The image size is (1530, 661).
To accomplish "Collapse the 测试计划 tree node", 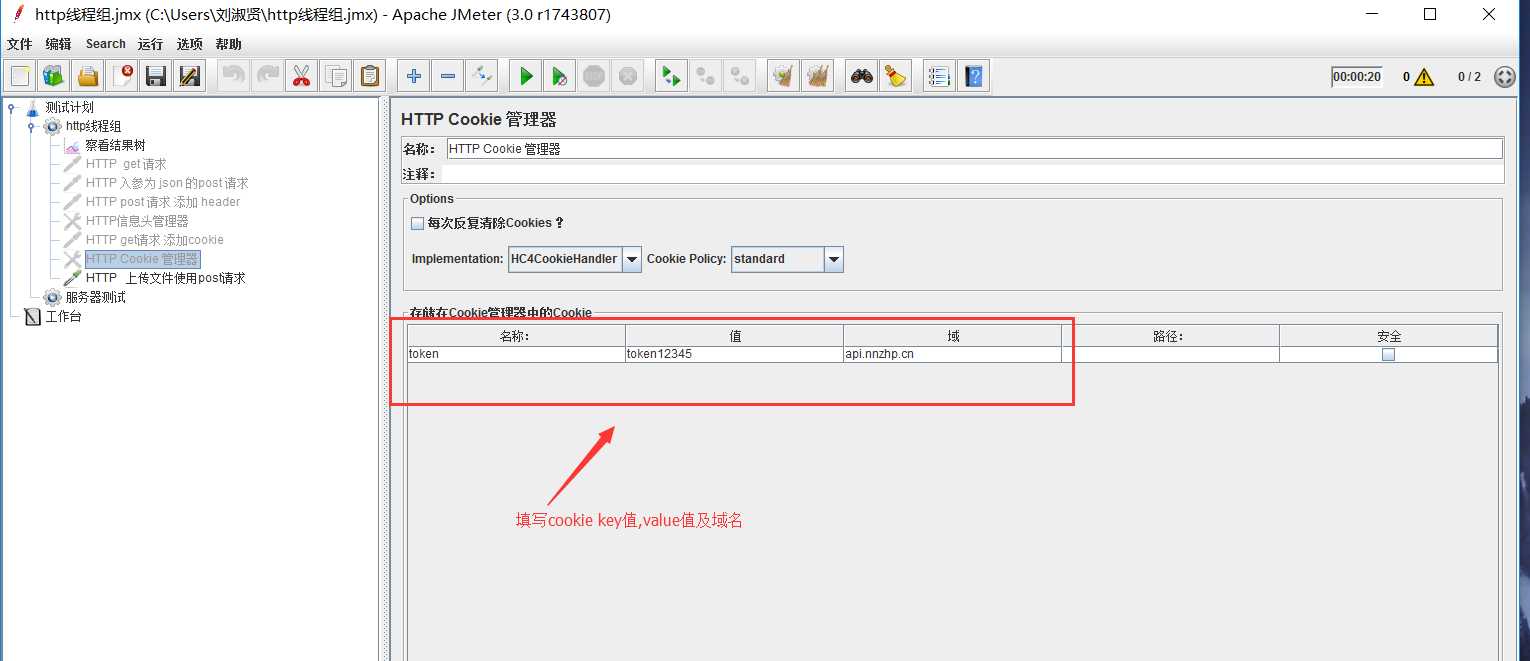I will coord(11,107).
